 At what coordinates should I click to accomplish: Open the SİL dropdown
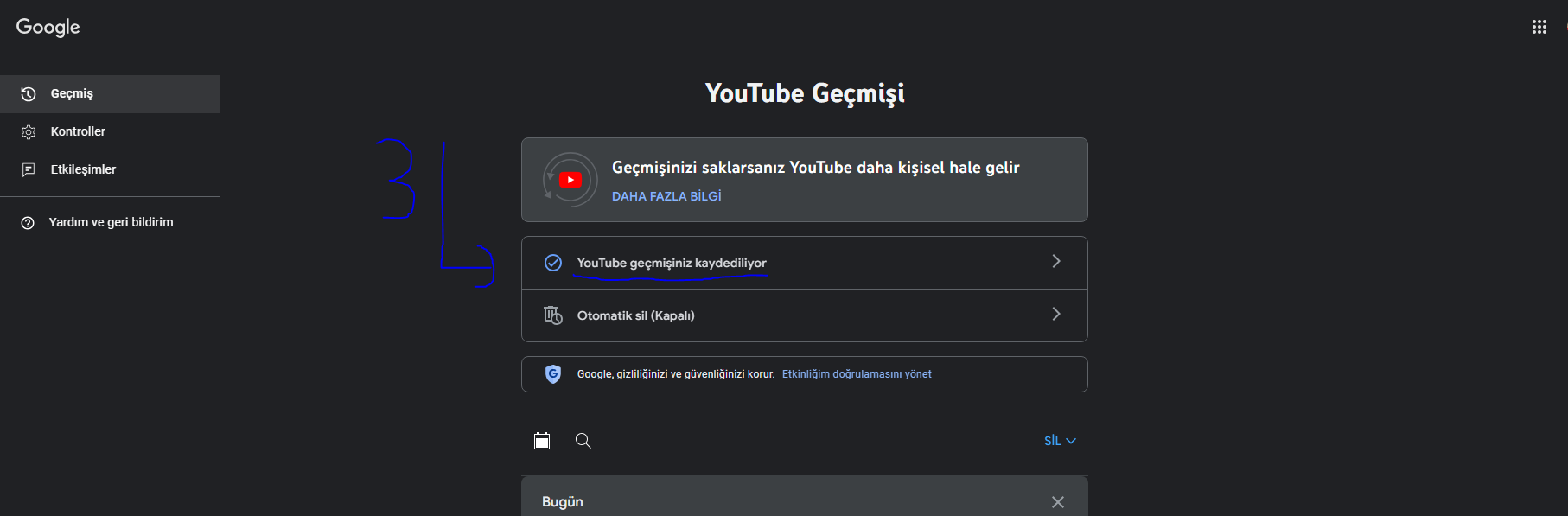point(1060,441)
